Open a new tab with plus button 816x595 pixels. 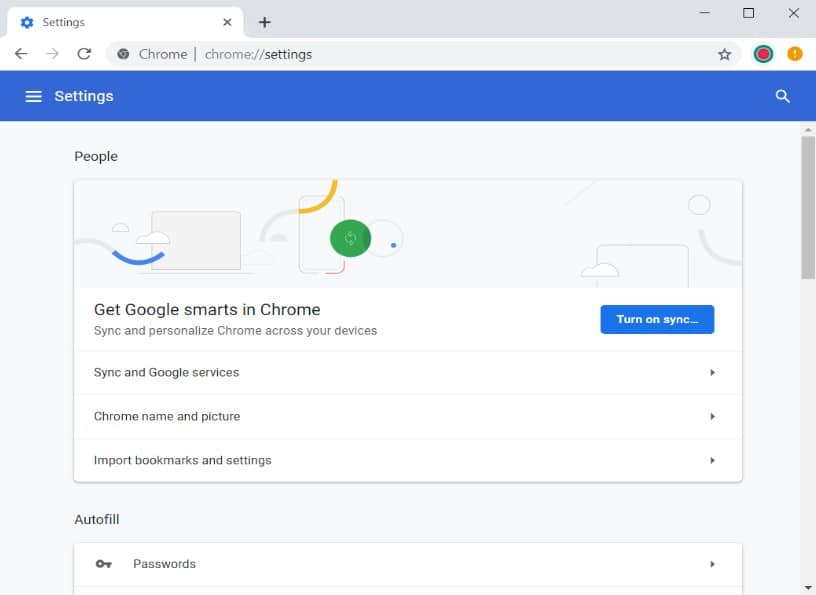point(264,22)
